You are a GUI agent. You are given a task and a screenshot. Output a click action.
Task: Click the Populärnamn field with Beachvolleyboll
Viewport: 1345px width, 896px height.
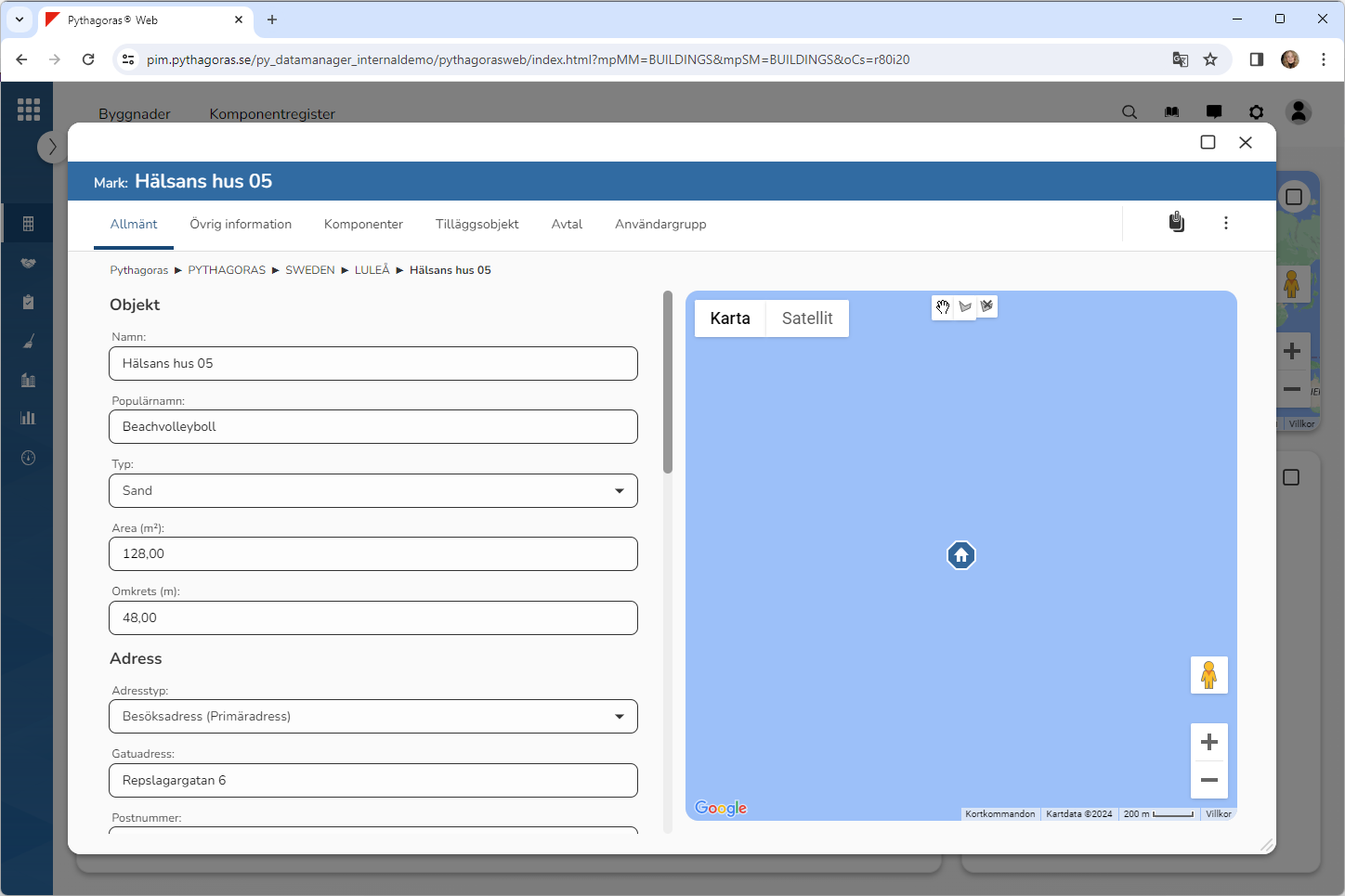pyautogui.click(x=373, y=427)
